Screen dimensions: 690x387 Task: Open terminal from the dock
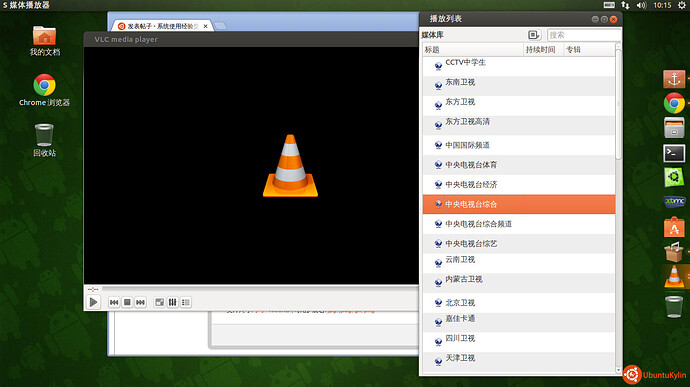674,153
